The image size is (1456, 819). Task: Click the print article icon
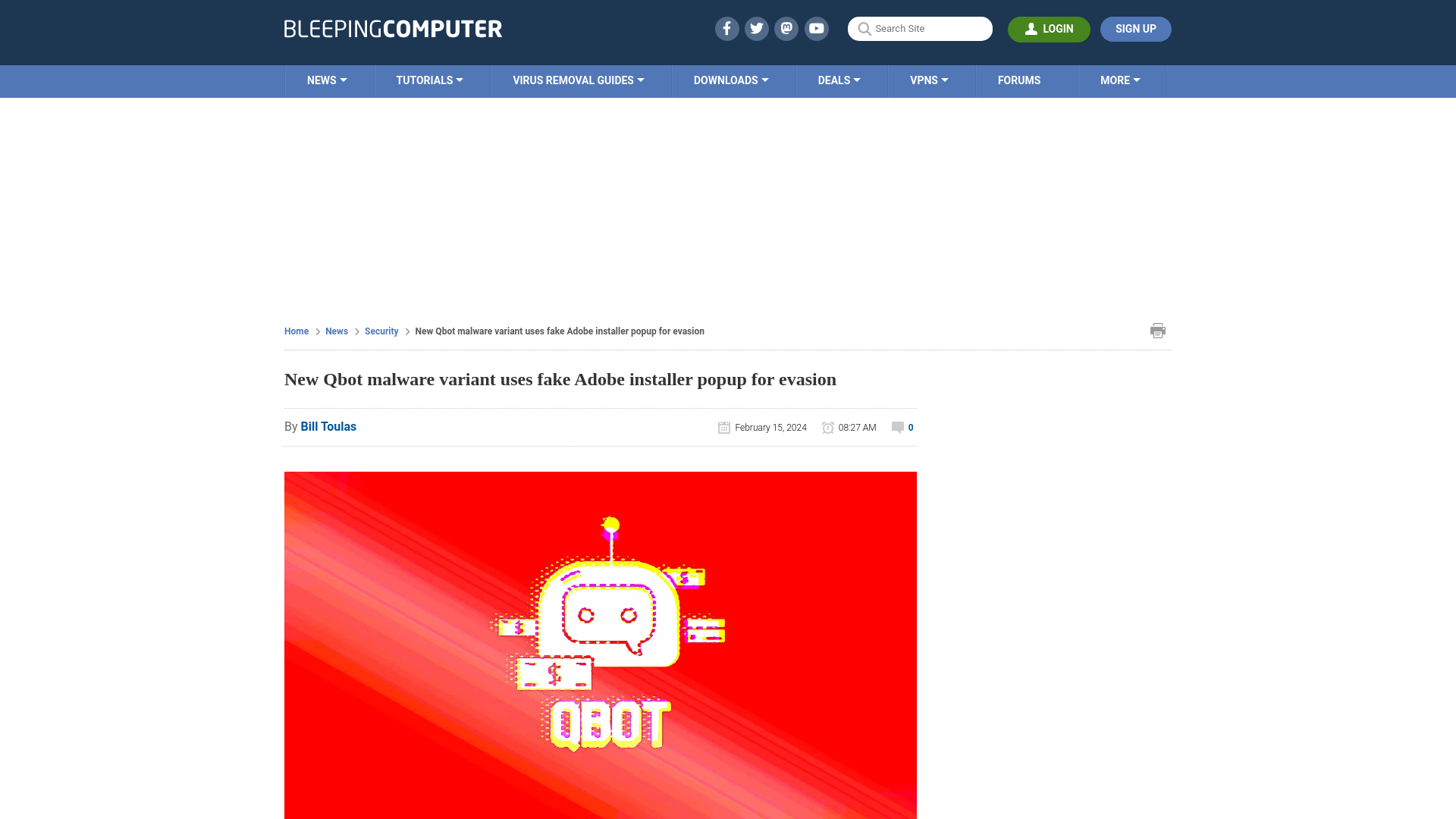(x=1158, y=330)
